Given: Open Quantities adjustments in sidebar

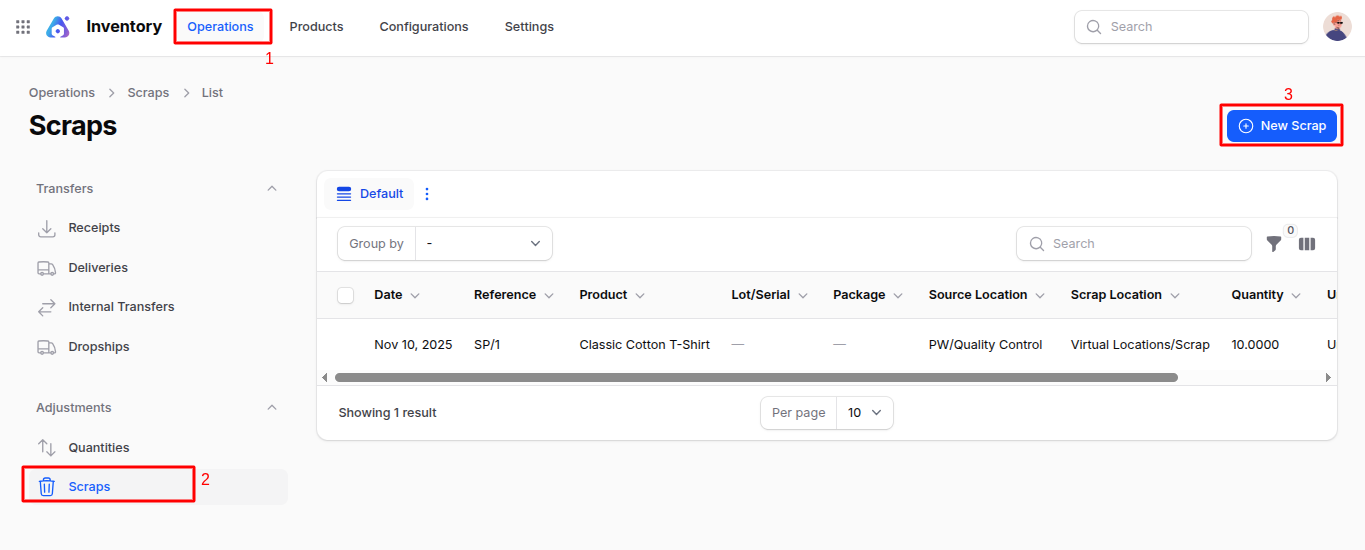Looking at the screenshot, I should click(x=98, y=448).
